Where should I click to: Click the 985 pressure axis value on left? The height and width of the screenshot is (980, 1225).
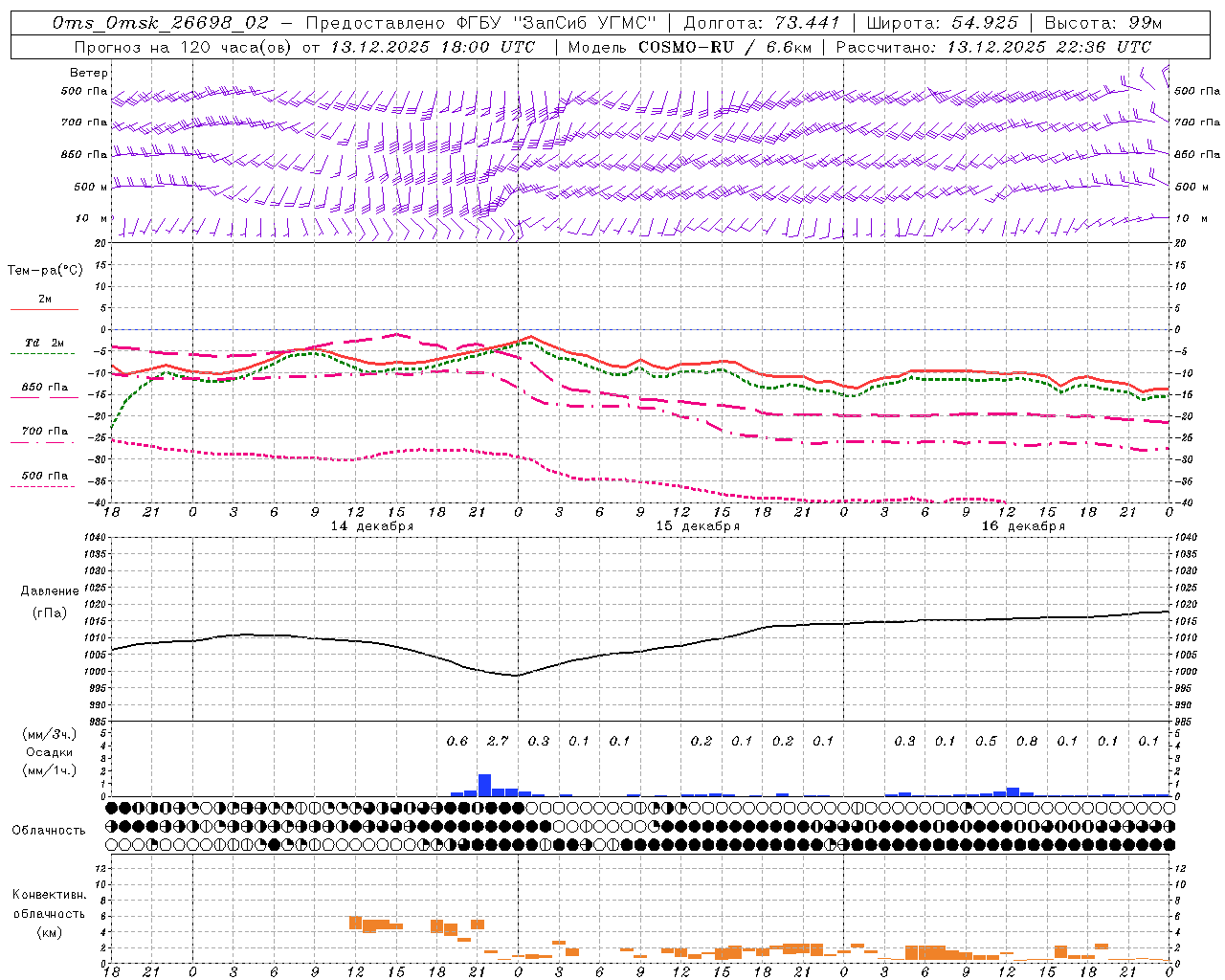click(x=98, y=722)
